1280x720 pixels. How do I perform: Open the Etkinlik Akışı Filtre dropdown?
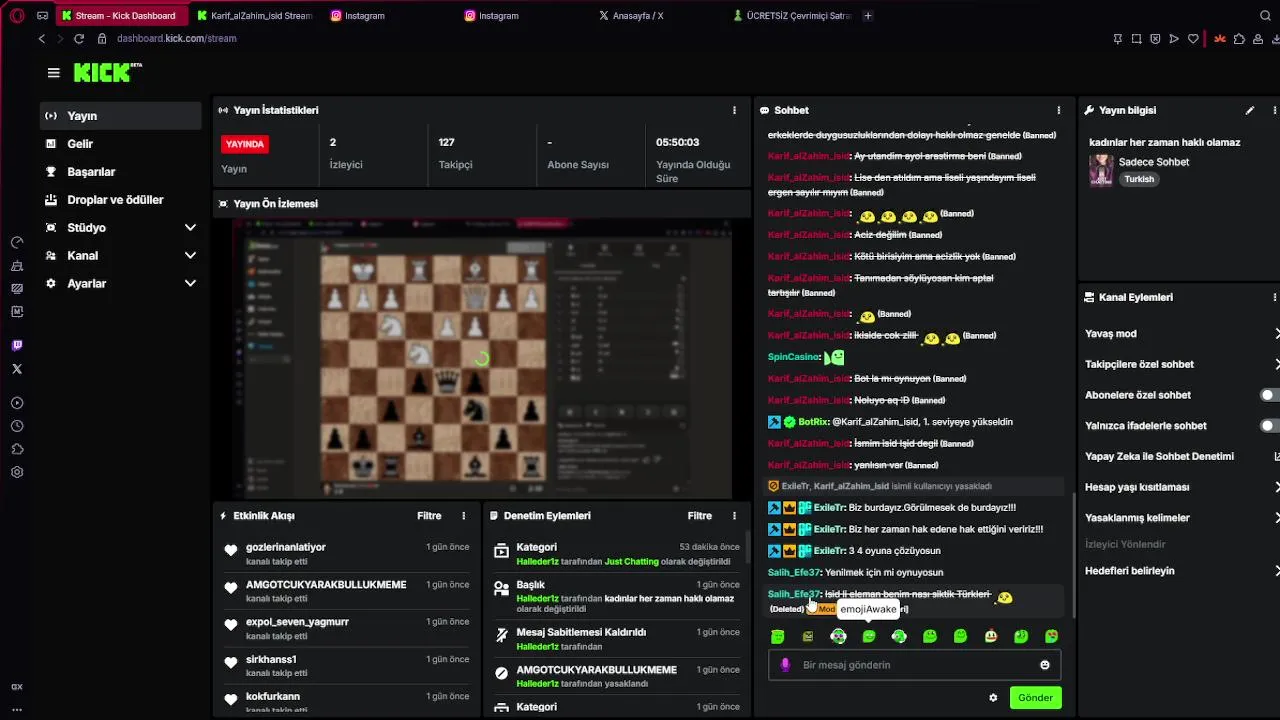(x=429, y=516)
